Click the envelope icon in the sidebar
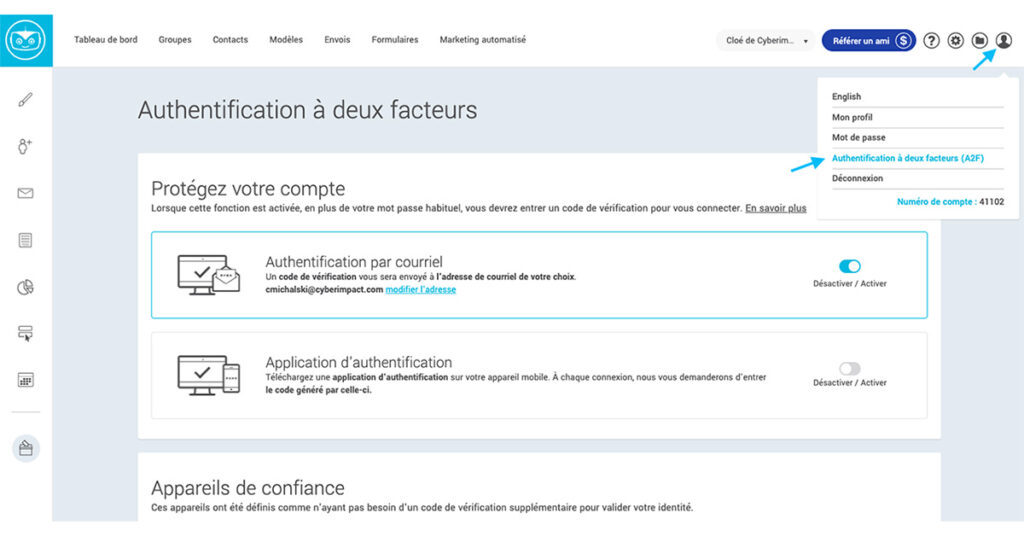The width and height of the screenshot is (1024, 536). (26, 193)
